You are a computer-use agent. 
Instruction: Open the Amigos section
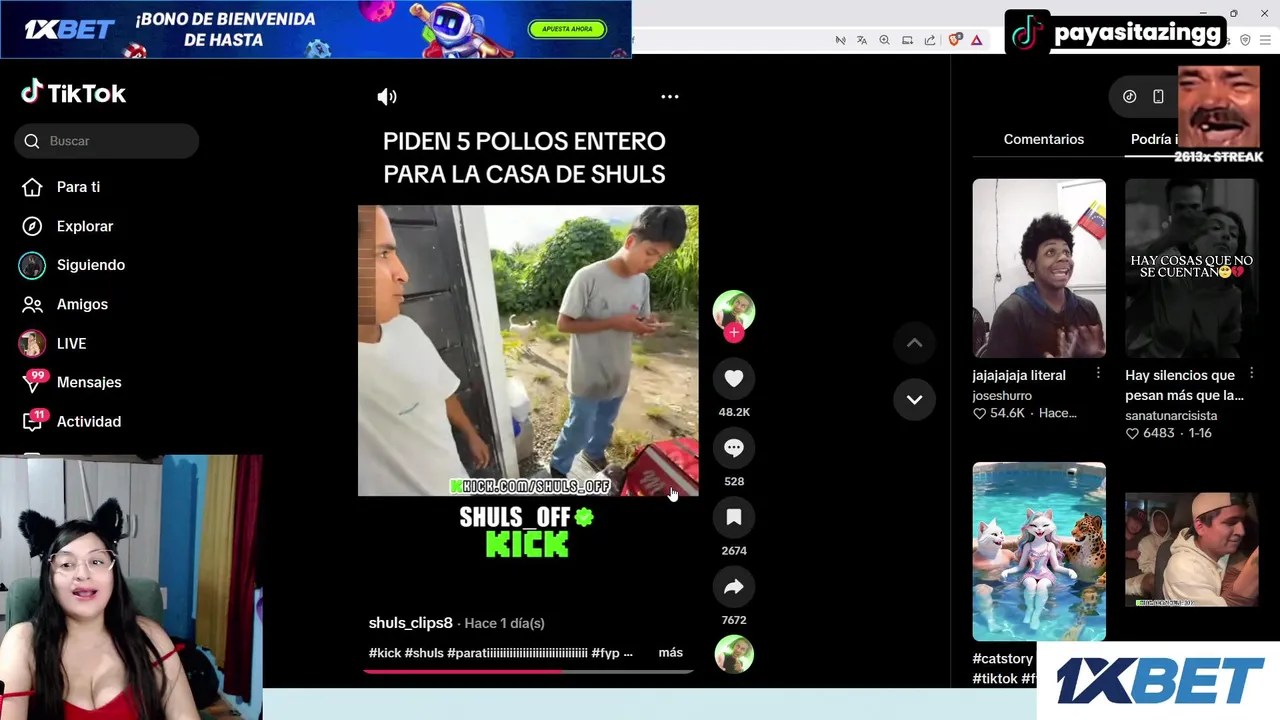click(82, 304)
